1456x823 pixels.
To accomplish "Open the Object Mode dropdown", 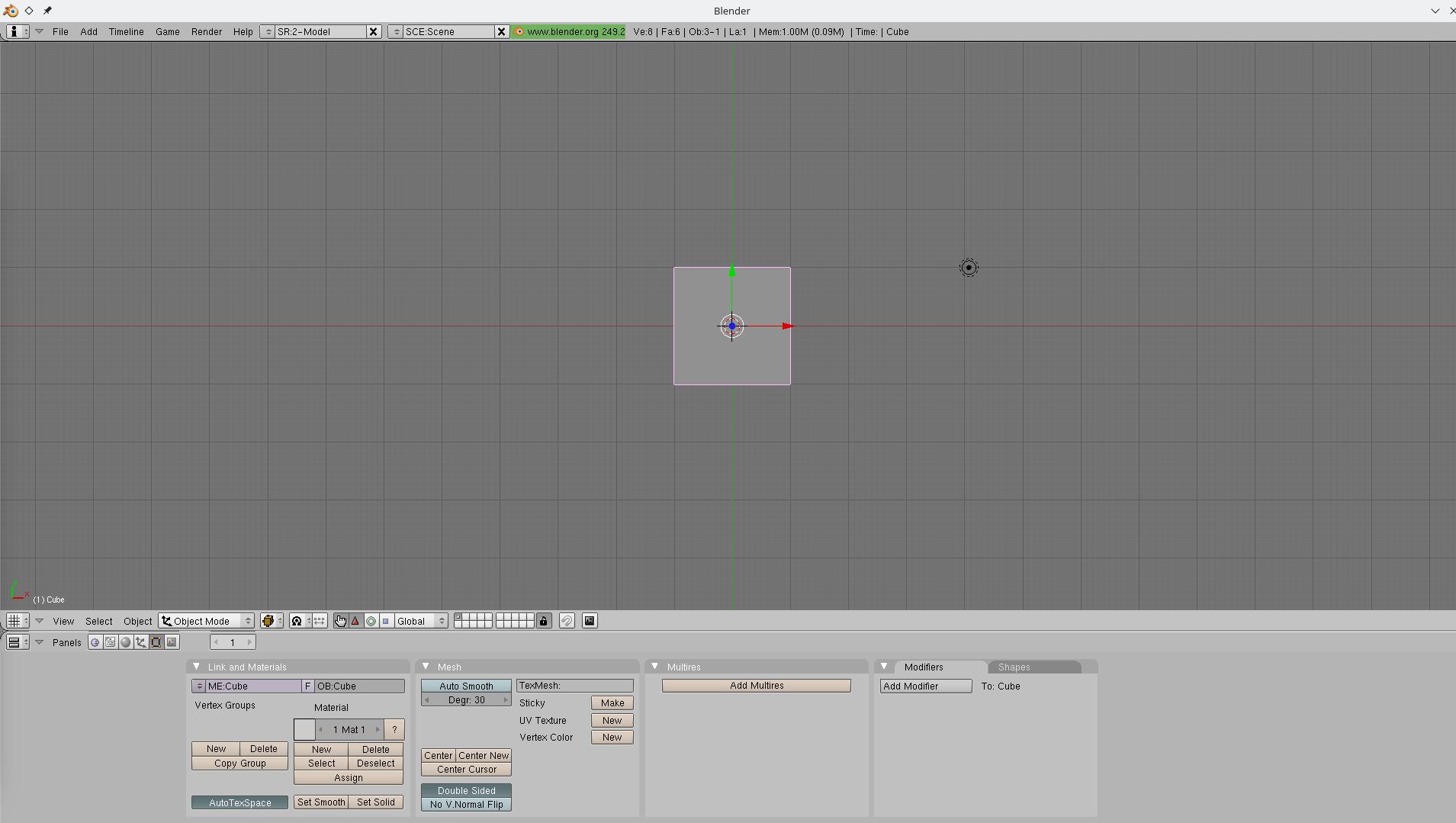I will click(206, 621).
